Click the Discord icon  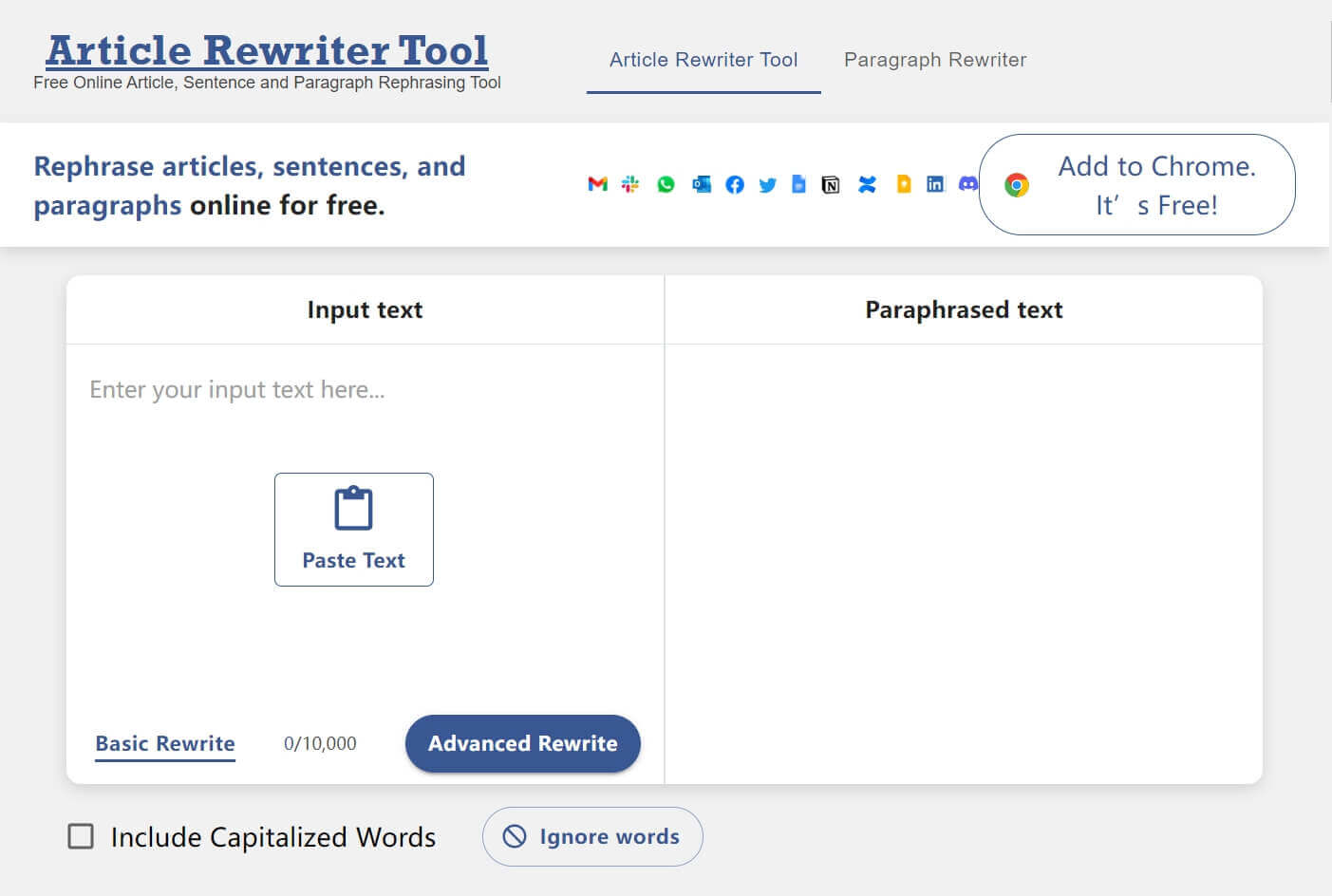click(x=967, y=184)
